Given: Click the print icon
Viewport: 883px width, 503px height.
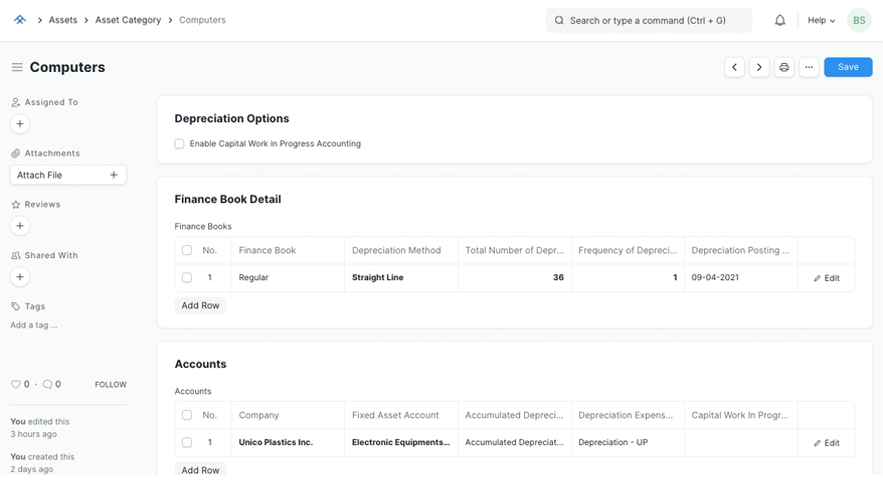Looking at the screenshot, I should (x=784, y=67).
